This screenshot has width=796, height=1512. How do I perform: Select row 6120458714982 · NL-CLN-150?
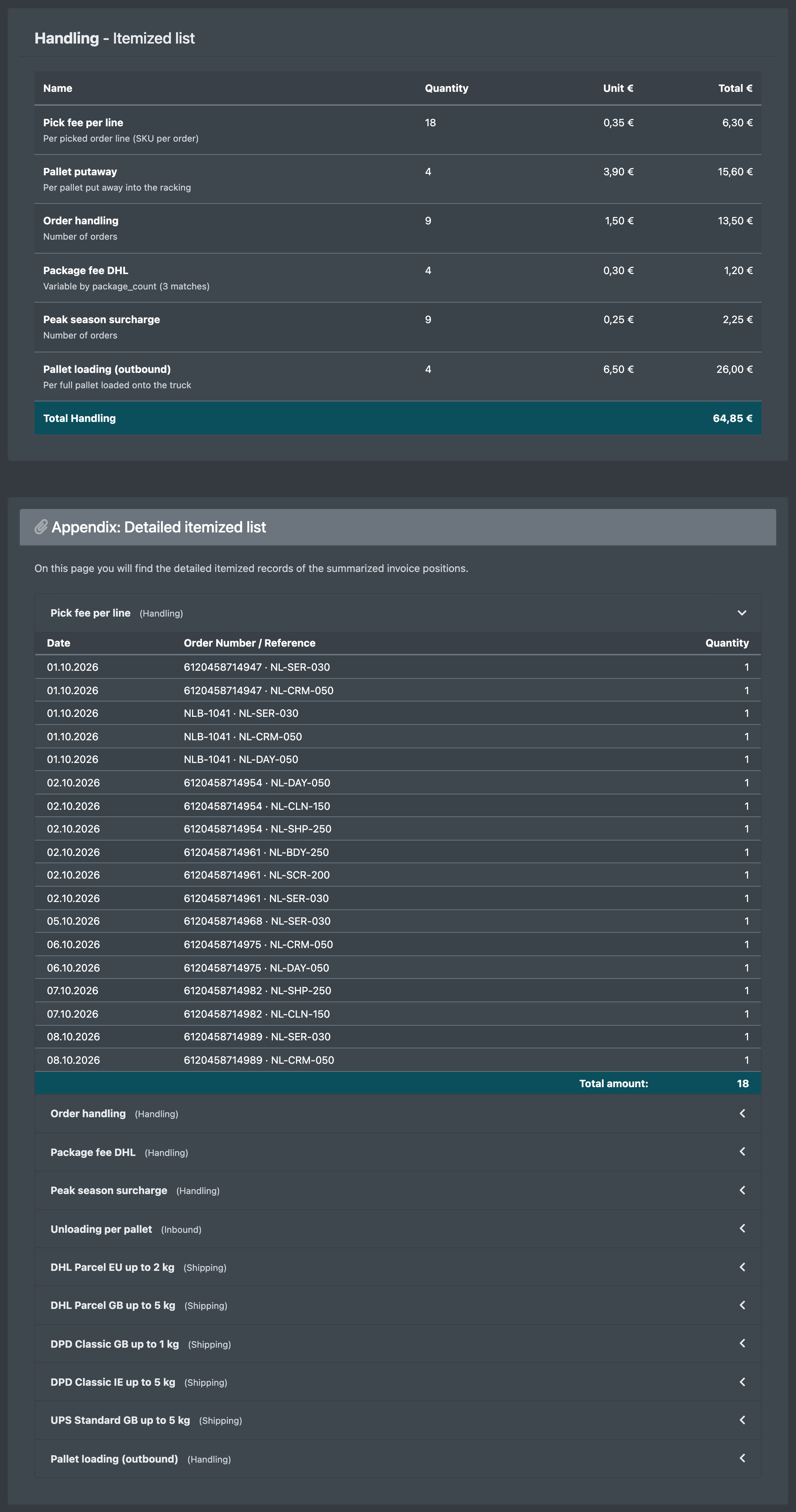point(398,1014)
